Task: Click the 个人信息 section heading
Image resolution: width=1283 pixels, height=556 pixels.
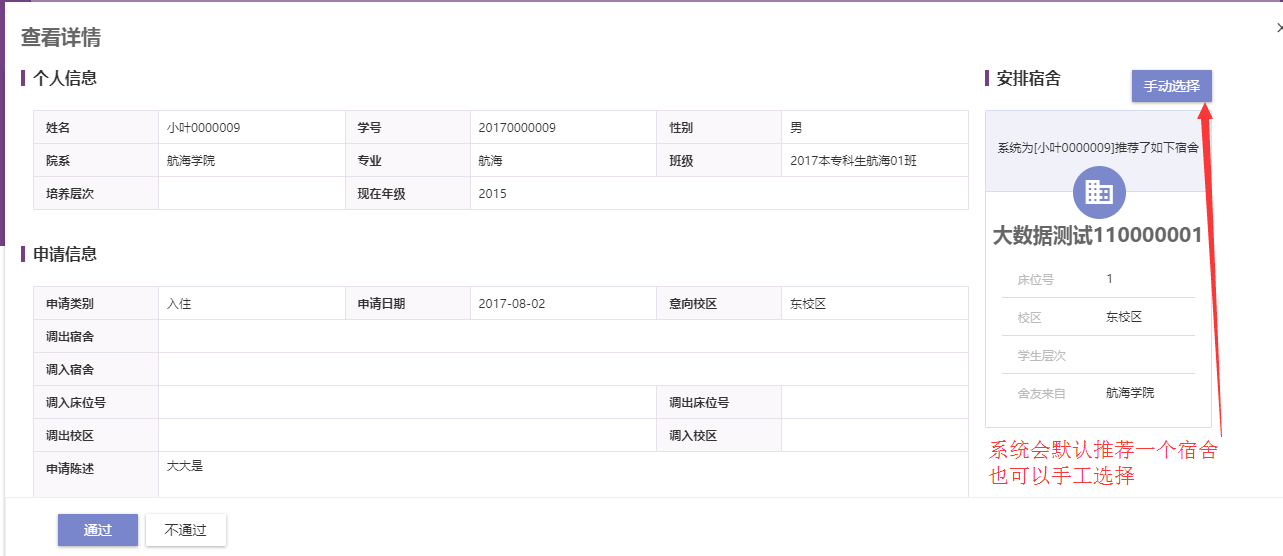Action: tap(65, 78)
